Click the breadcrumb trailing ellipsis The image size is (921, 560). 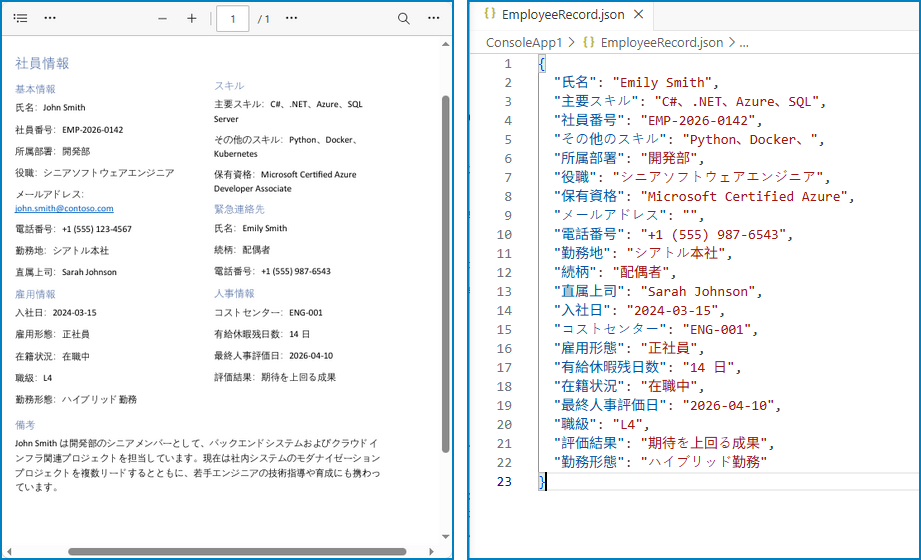pyautogui.click(x=744, y=43)
